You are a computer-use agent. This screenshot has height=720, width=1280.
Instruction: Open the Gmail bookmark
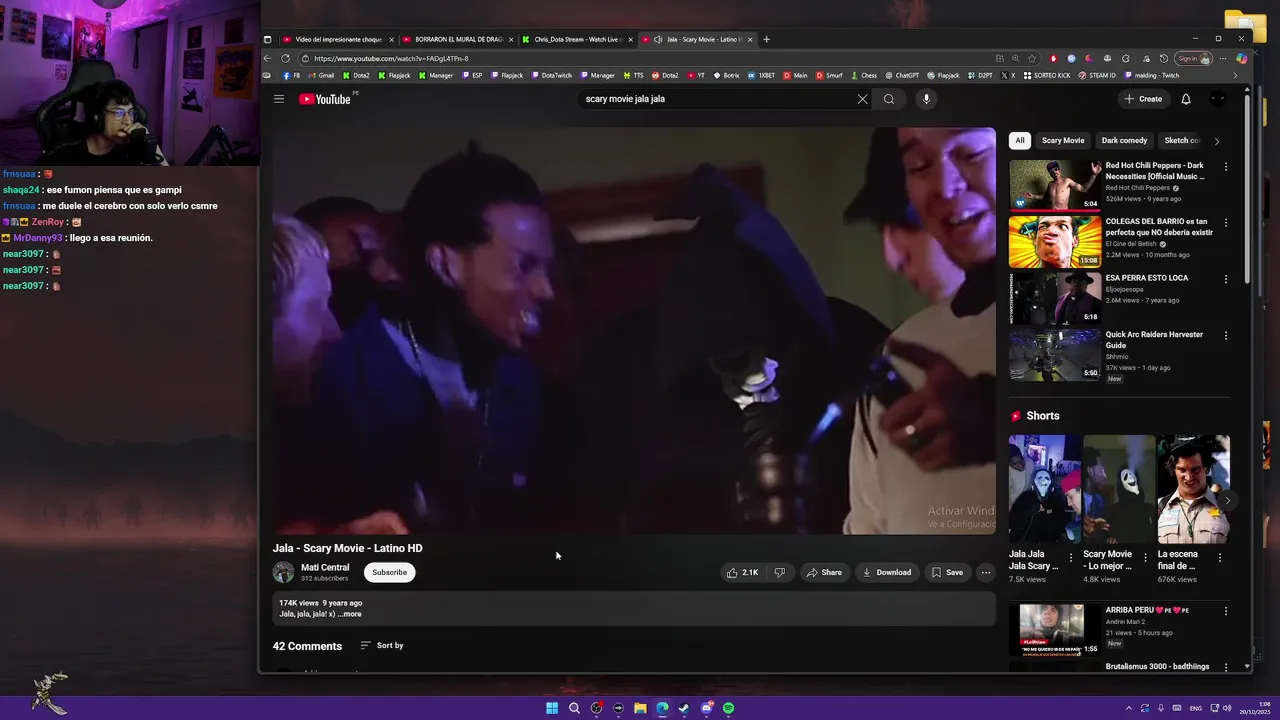click(321, 75)
